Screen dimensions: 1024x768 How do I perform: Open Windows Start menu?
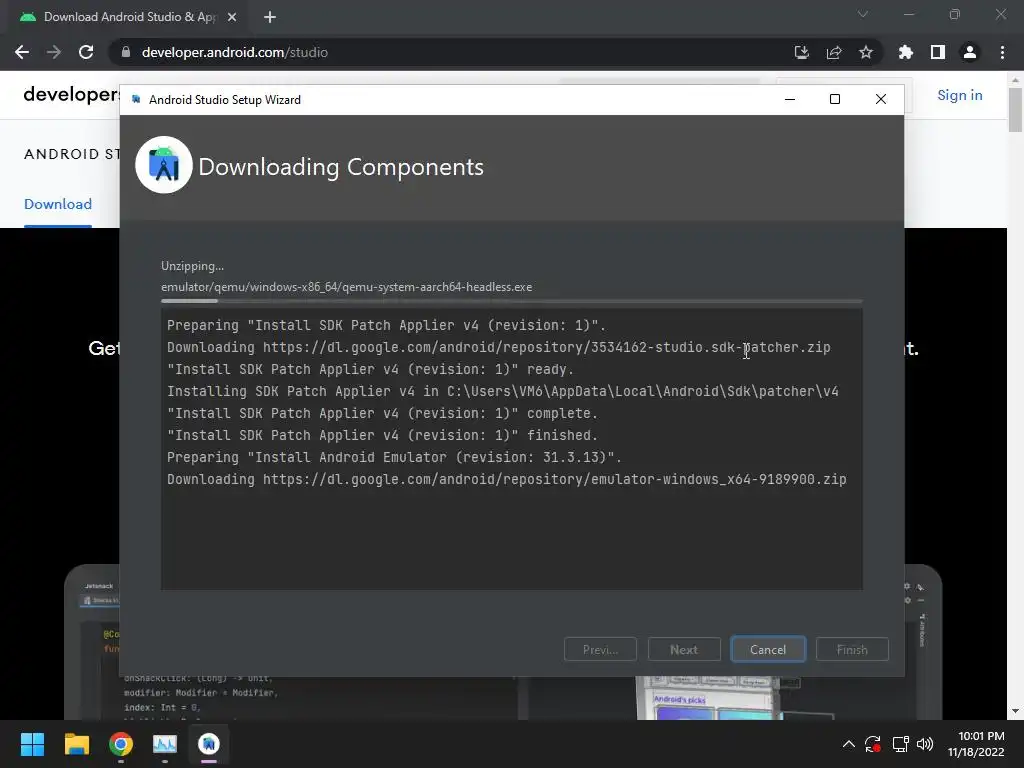(x=32, y=744)
